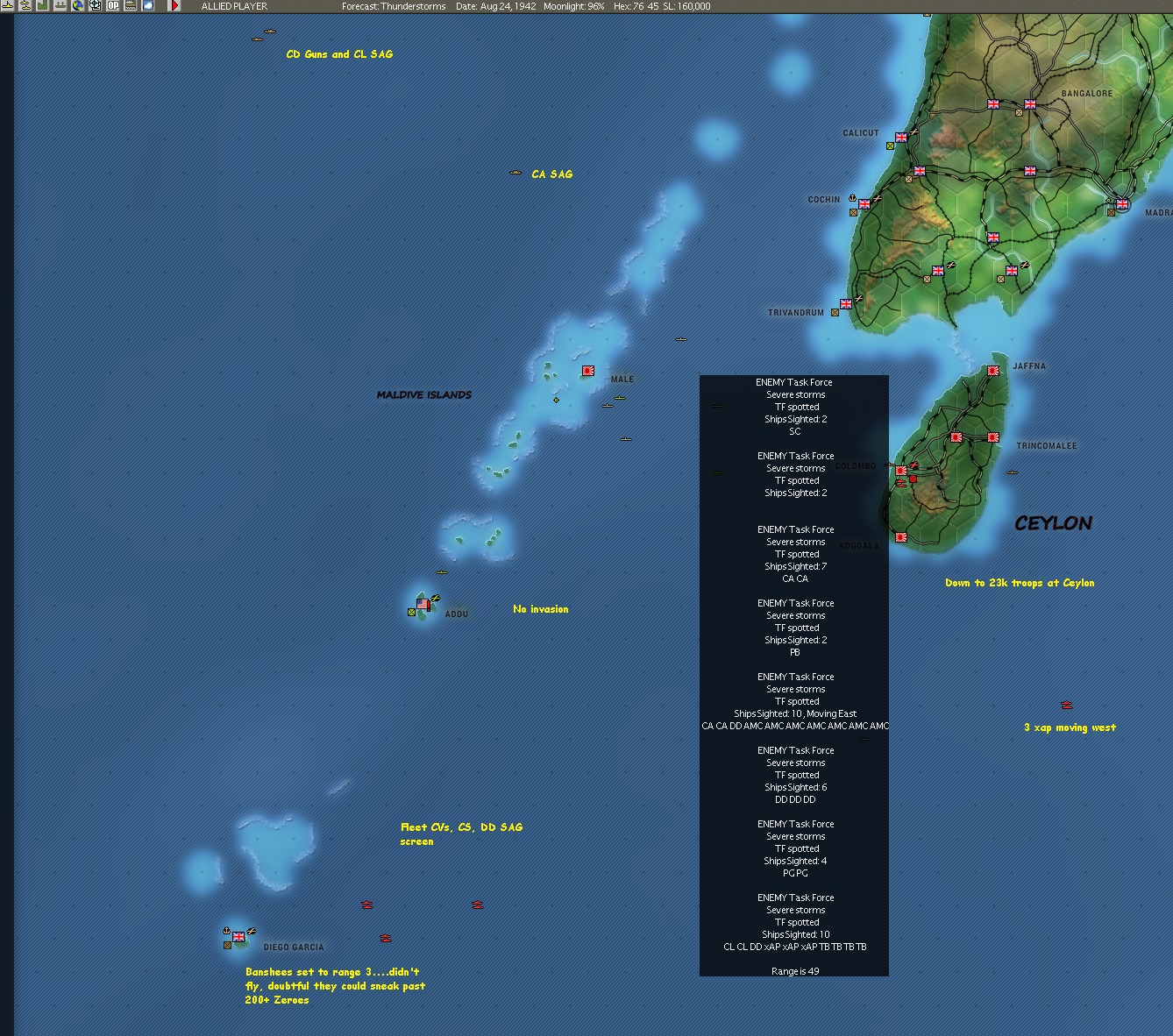Image resolution: width=1173 pixels, height=1036 pixels.
Task: Open the green factory icon in toolbar
Action: click(42, 6)
